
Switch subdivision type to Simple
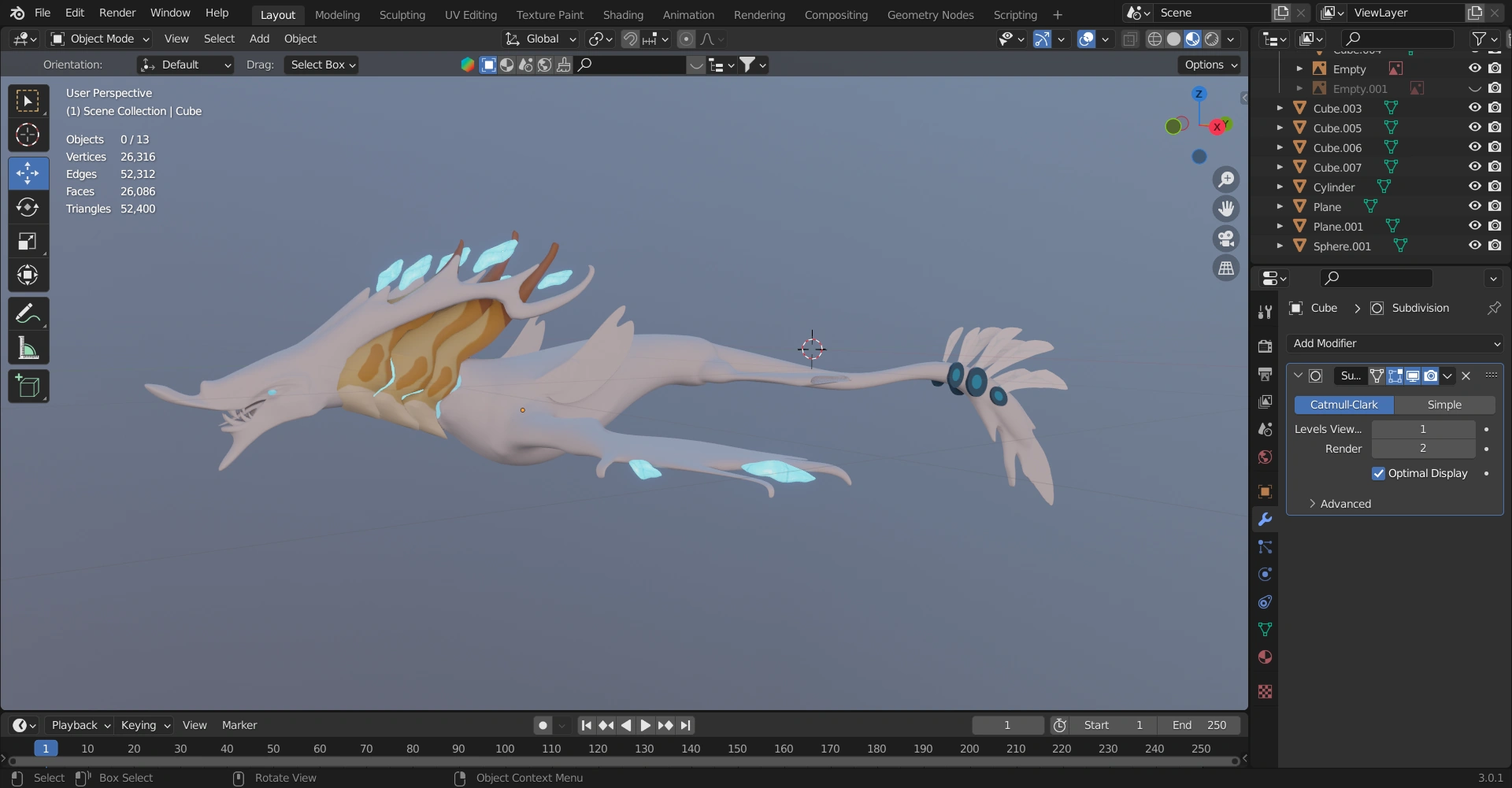[1446, 404]
